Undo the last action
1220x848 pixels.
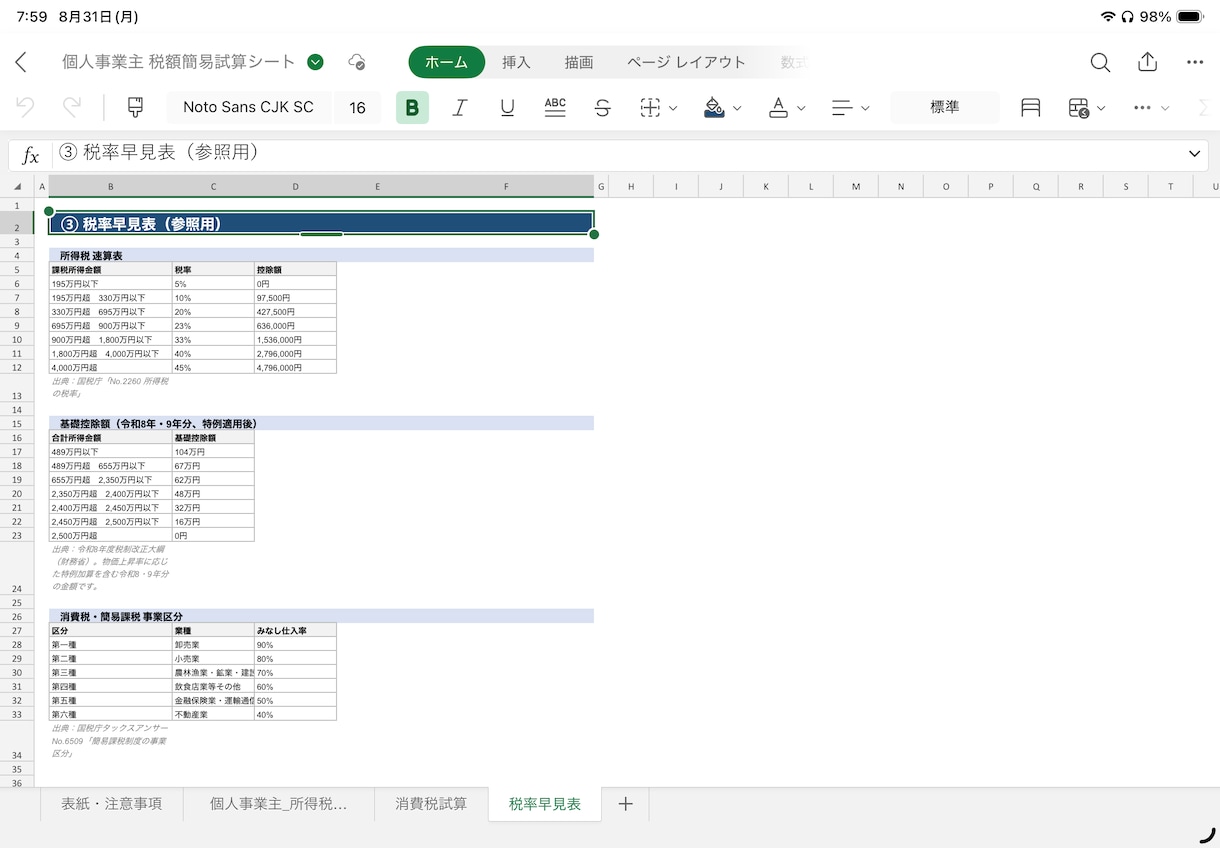[x=25, y=107]
